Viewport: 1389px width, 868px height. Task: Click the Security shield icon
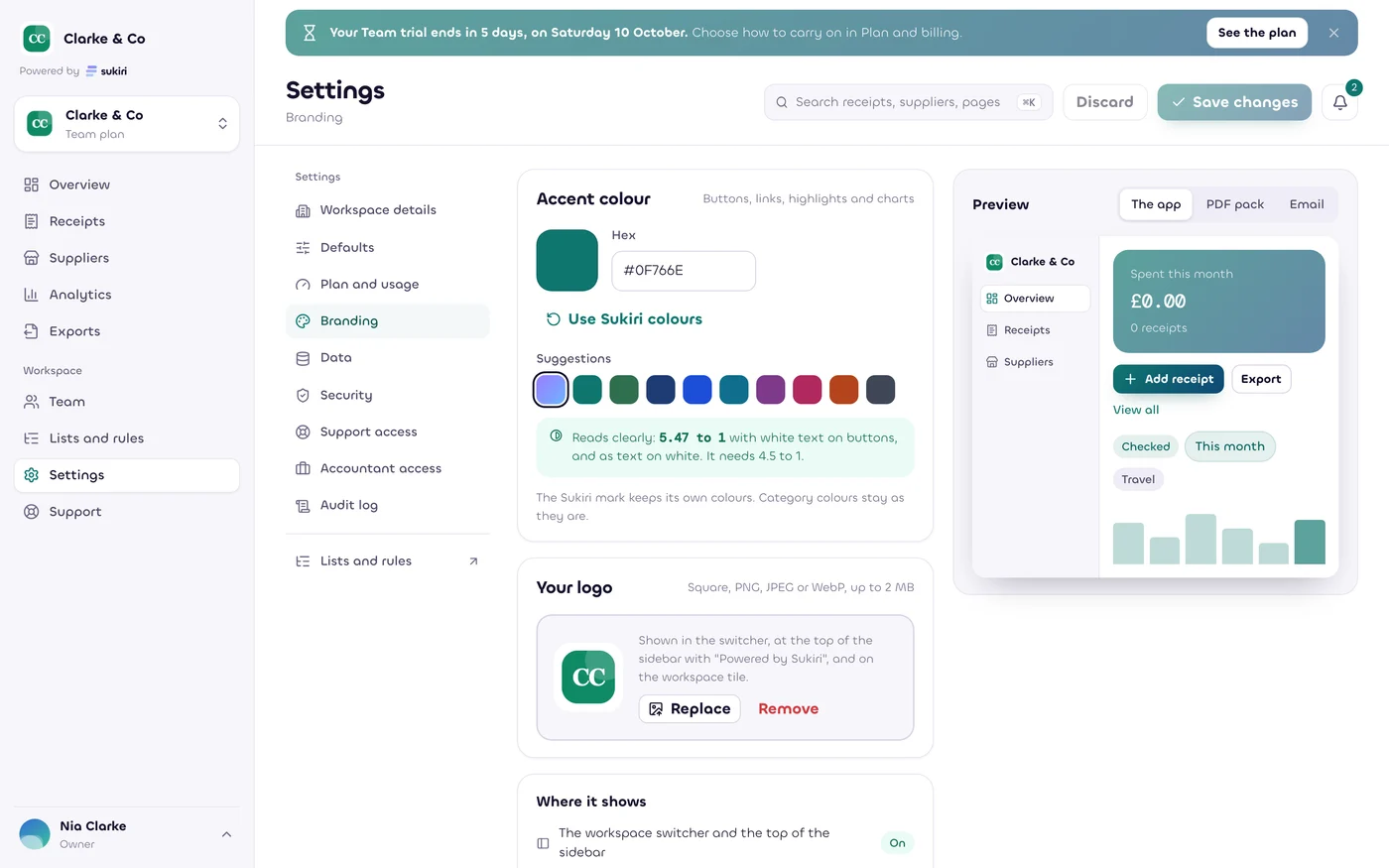click(x=303, y=395)
